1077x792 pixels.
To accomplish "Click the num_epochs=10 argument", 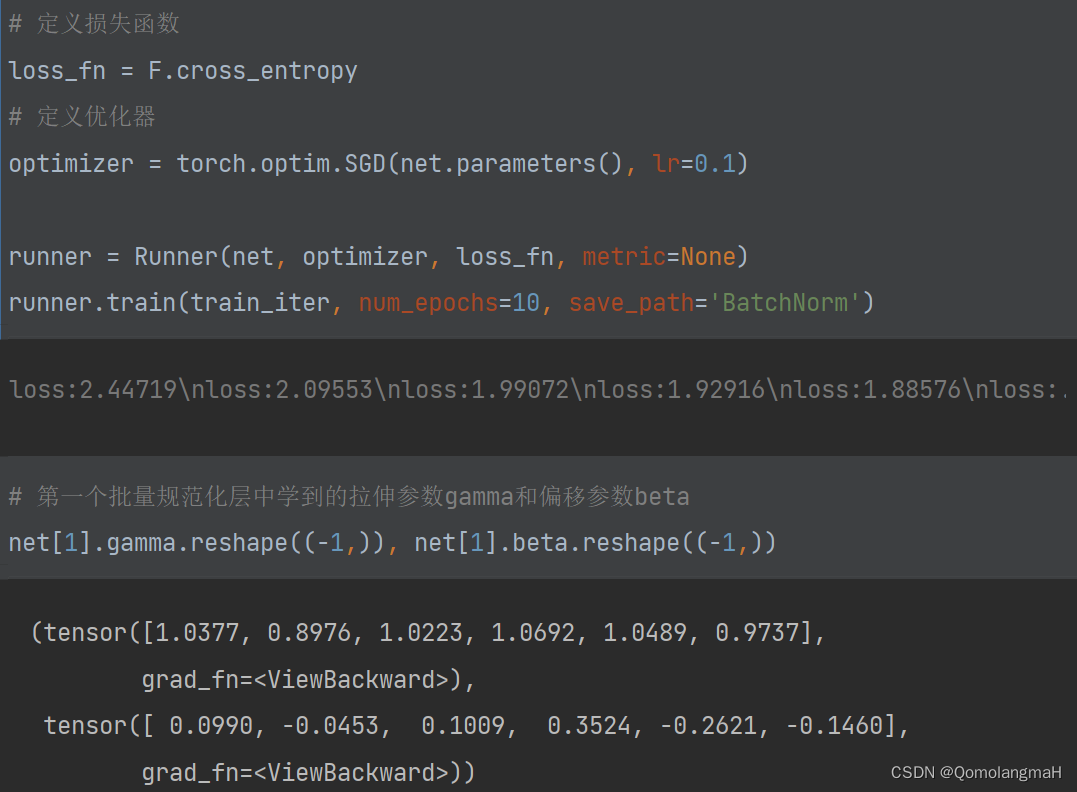I will pos(450,303).
